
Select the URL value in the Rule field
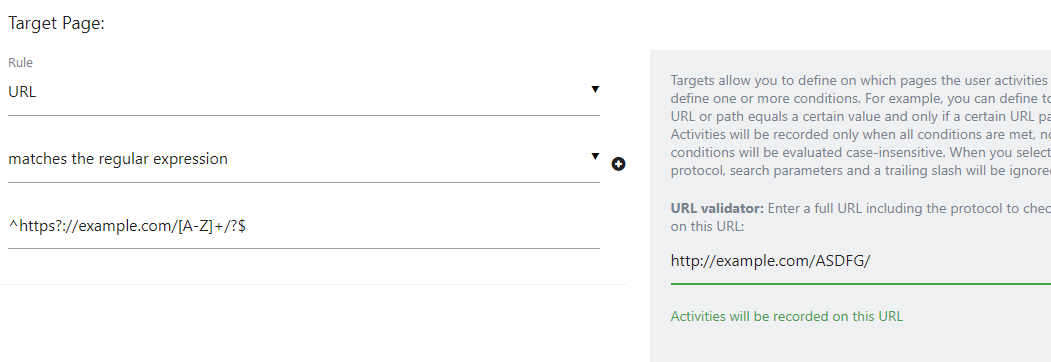tap(22, 92)
